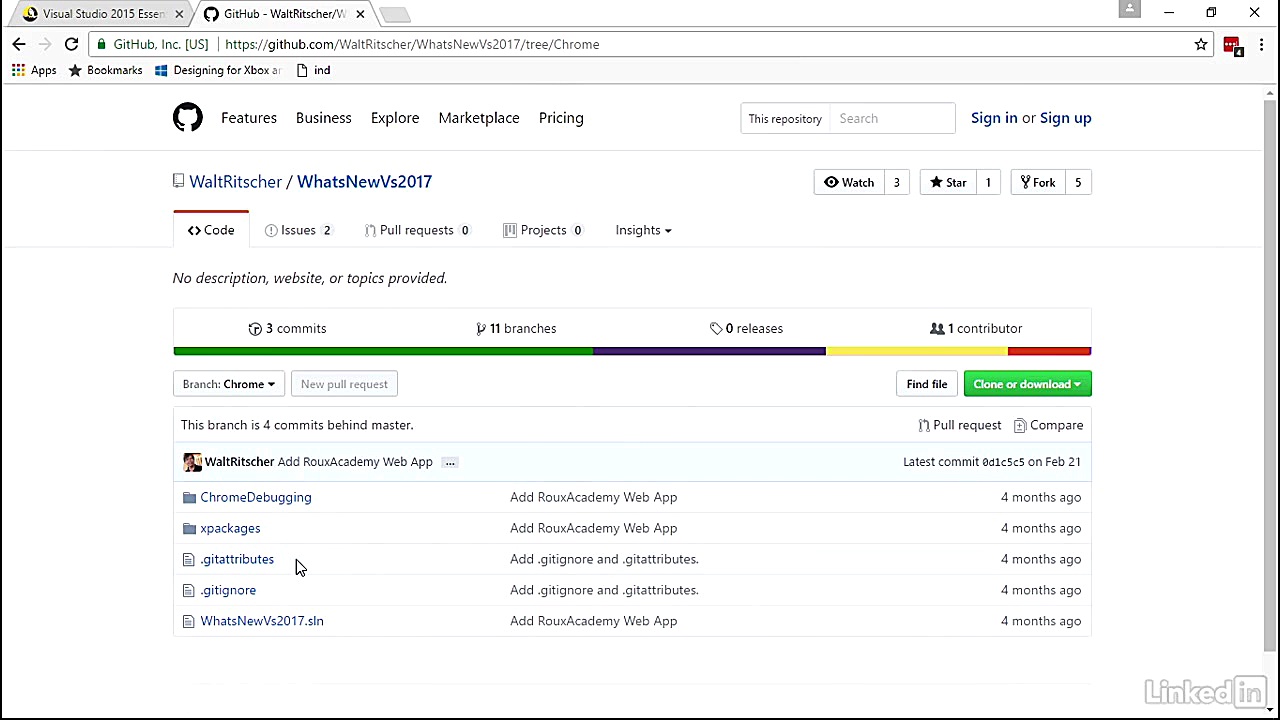Click the green language bar segment
This screenshot has width=1280, height=720.
(383, 351)
